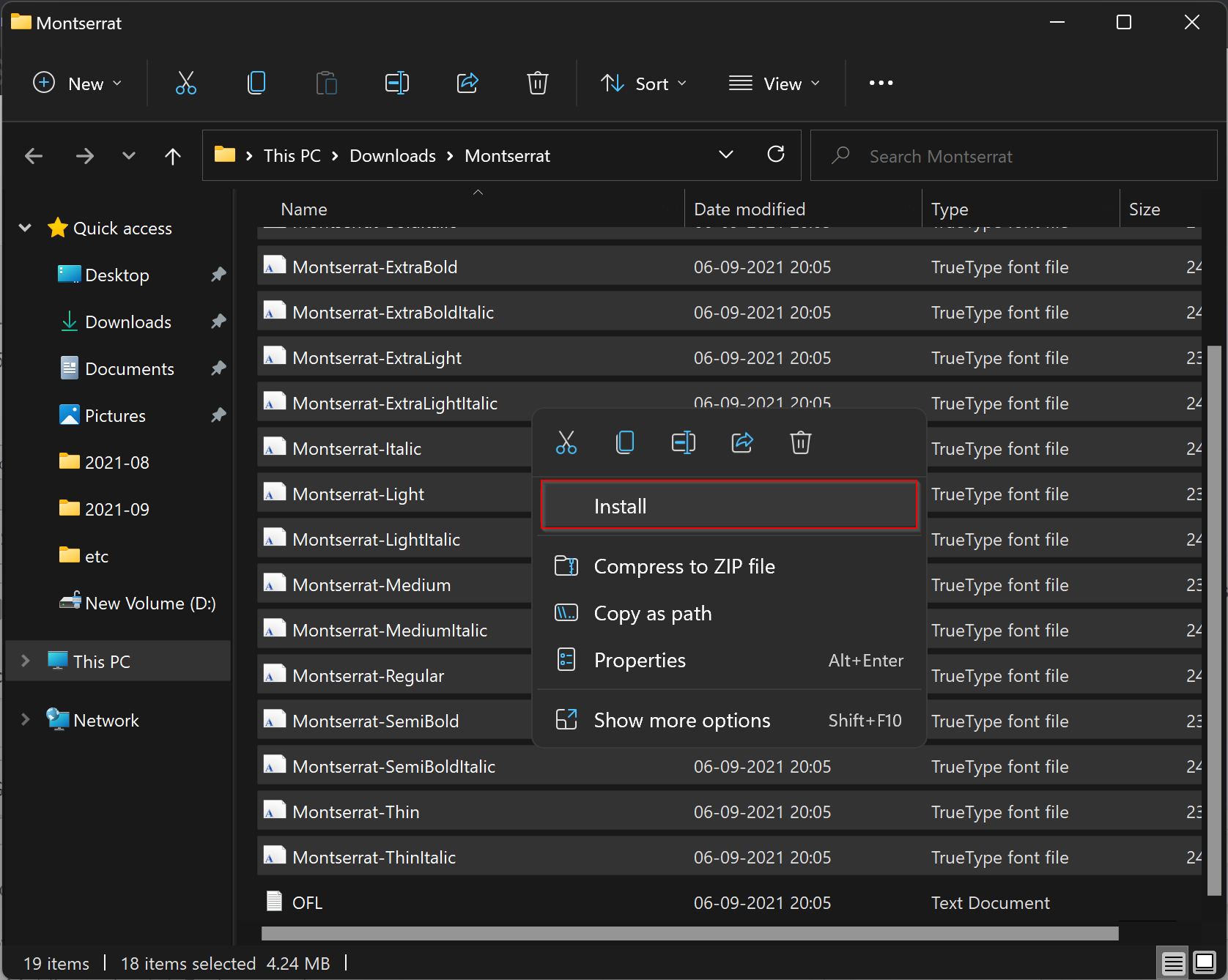
Task: Click the Copy icon in the toolbar
Action: click(256, 83)
